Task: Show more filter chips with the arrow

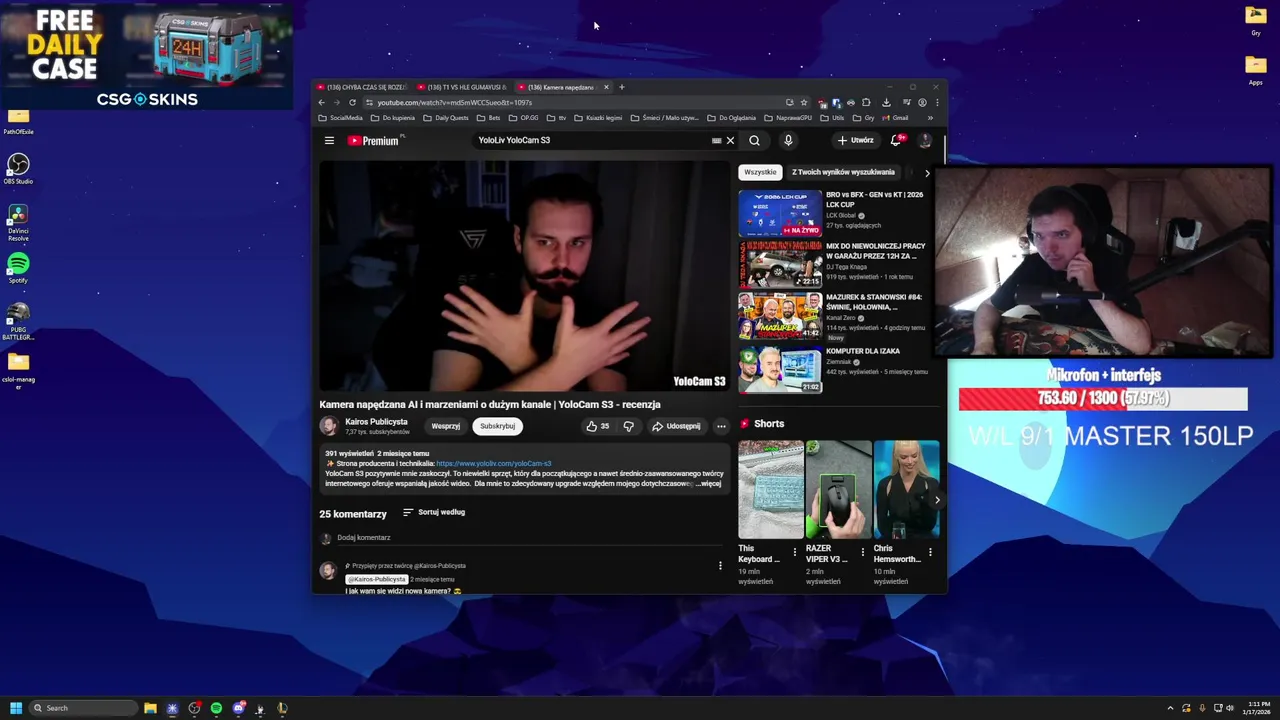Action: pyautogui.click(x=927, y=173)
